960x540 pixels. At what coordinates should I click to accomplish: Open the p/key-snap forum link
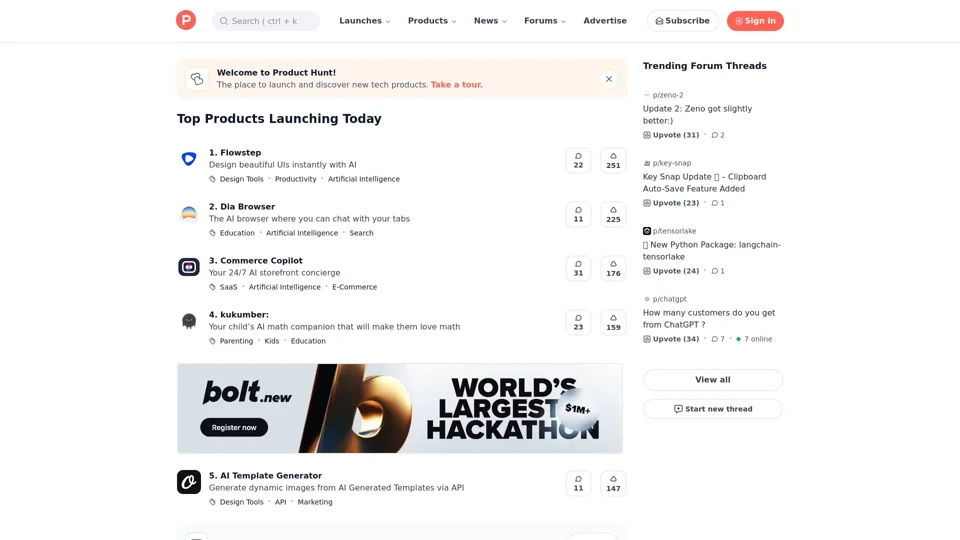point(672,163)
